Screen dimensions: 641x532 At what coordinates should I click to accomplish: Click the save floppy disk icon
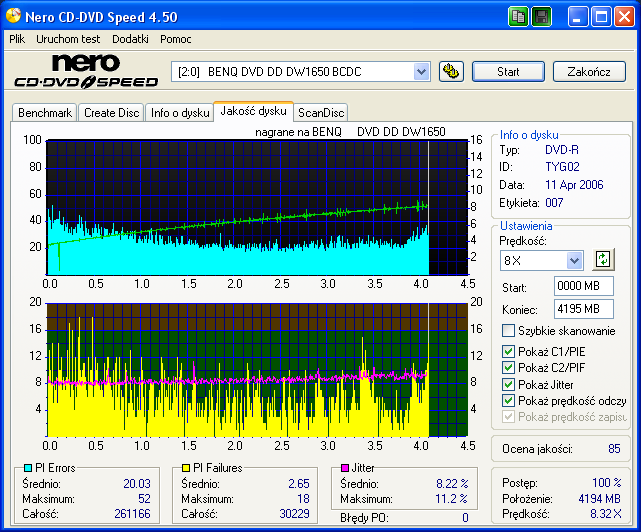[x=542, y=17]
